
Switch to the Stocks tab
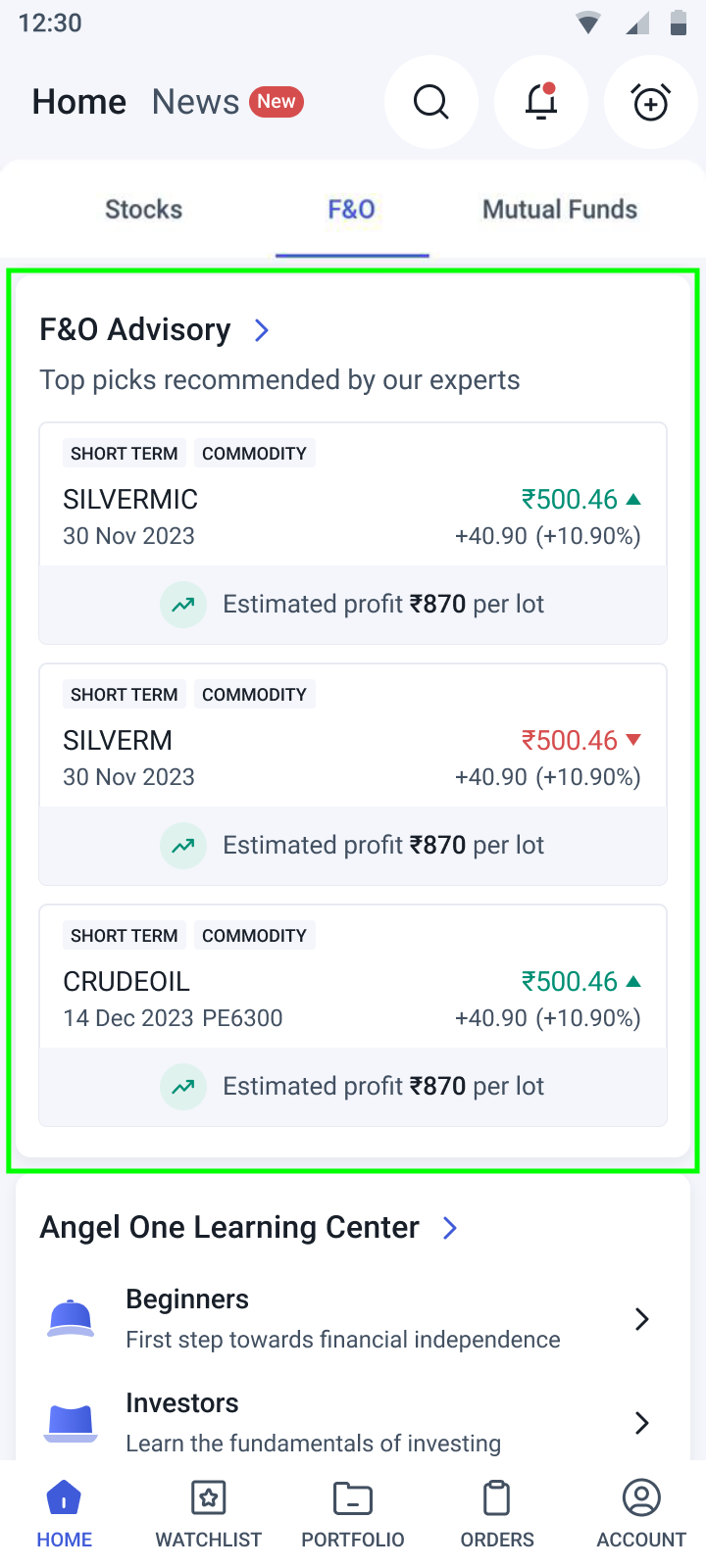click(144, 210)
